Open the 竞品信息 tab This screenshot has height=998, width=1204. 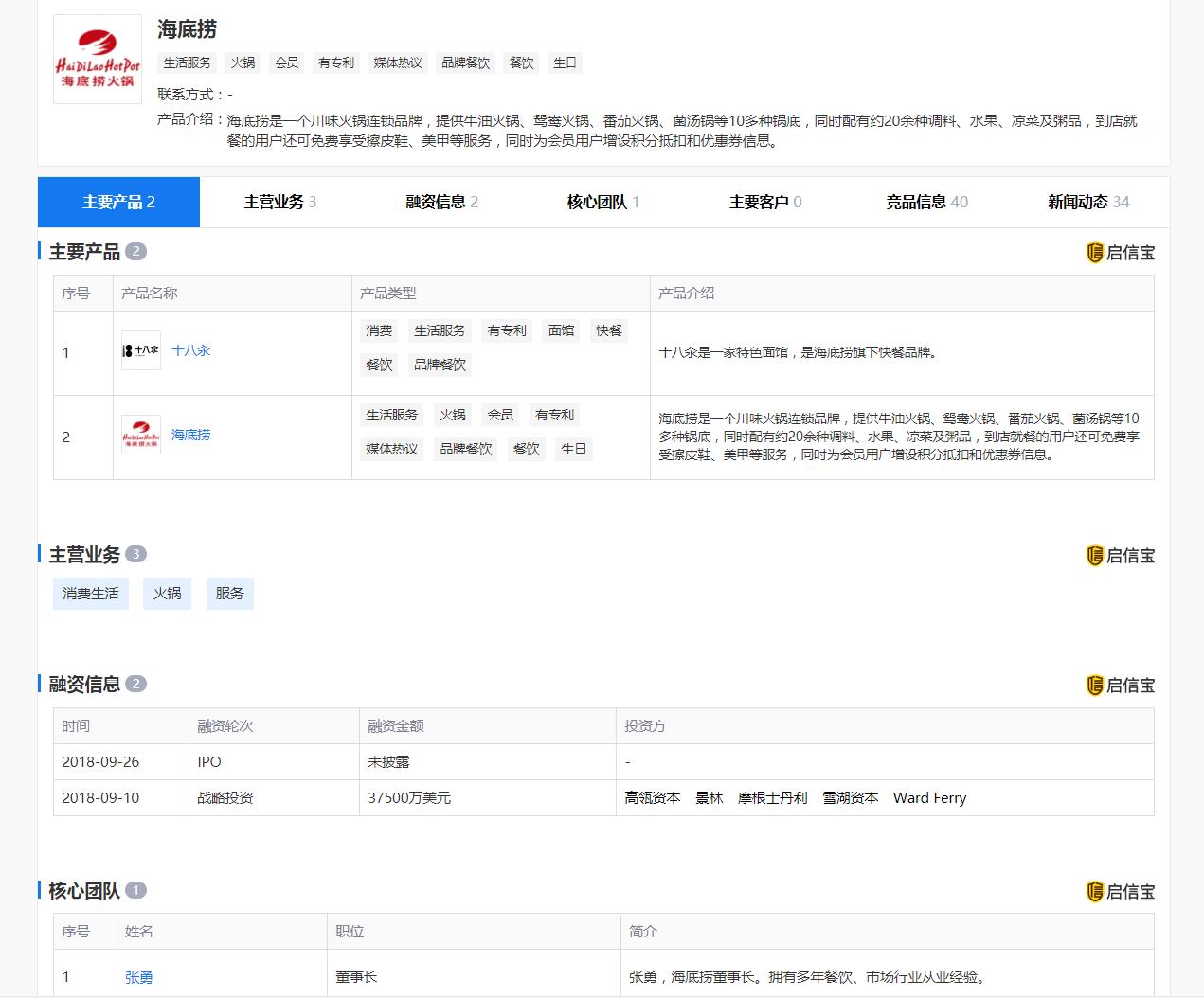click(927, 202)
